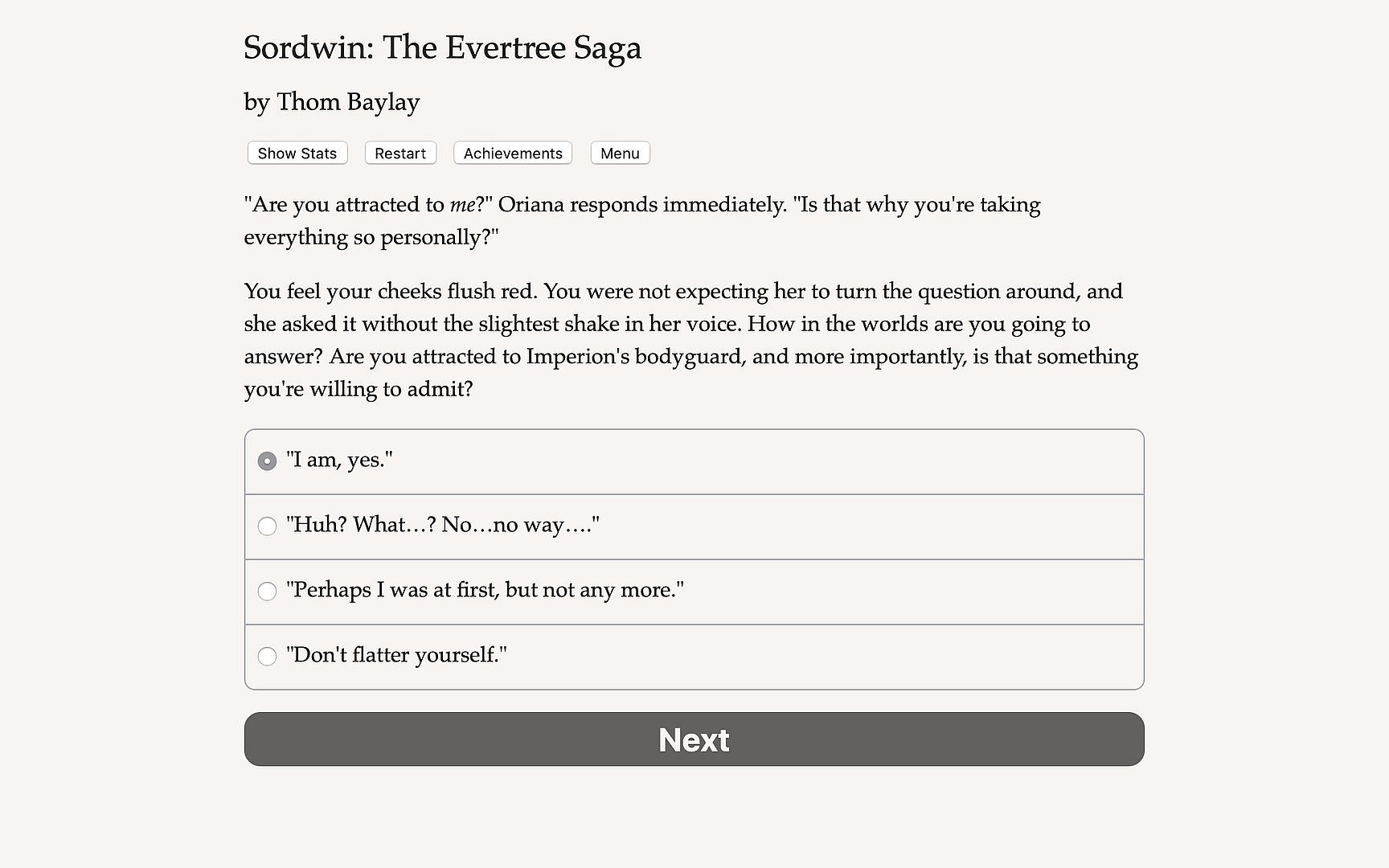
Task: Click the "Perhaps I was at first" answer text
Action: point(485,590)
